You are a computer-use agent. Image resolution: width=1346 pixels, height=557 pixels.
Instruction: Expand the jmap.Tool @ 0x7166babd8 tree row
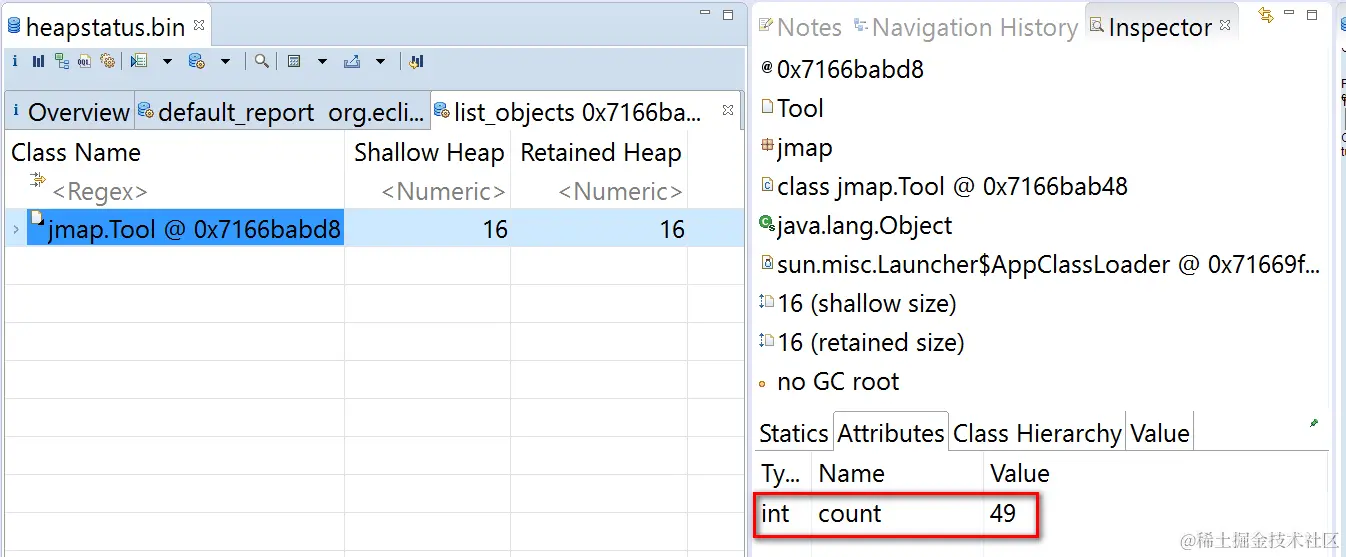tap(15, 230)
